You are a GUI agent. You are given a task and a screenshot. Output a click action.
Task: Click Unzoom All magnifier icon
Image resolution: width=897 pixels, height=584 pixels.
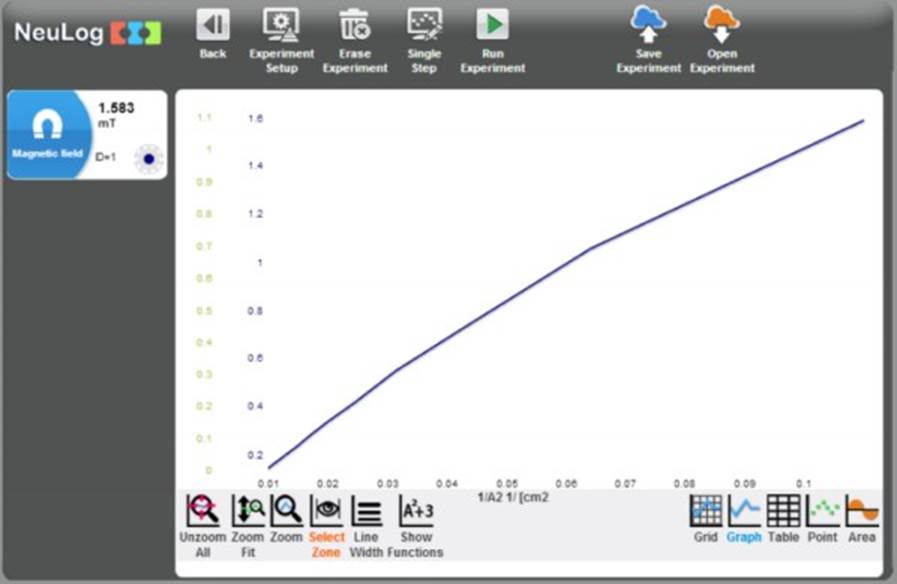click(x=203, y=511)
